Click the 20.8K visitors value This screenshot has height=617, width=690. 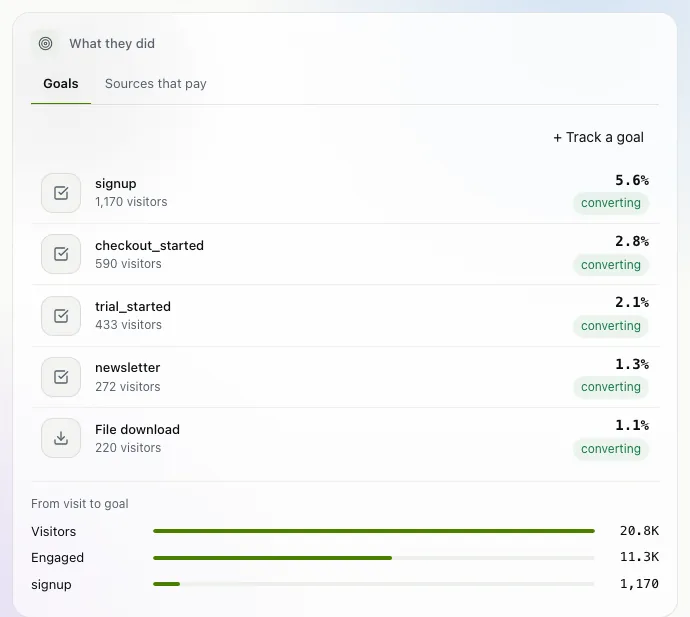point(639,531)
